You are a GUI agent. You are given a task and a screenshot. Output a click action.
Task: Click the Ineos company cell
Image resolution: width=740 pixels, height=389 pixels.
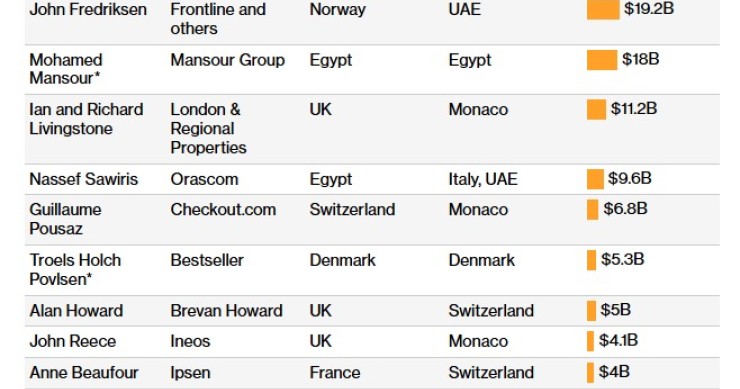click(190, 341)
